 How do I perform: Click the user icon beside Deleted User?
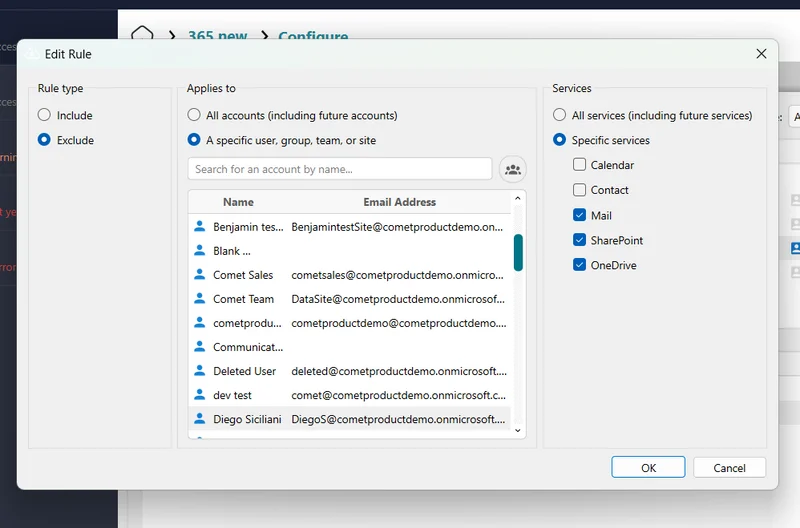coord(199,370)
